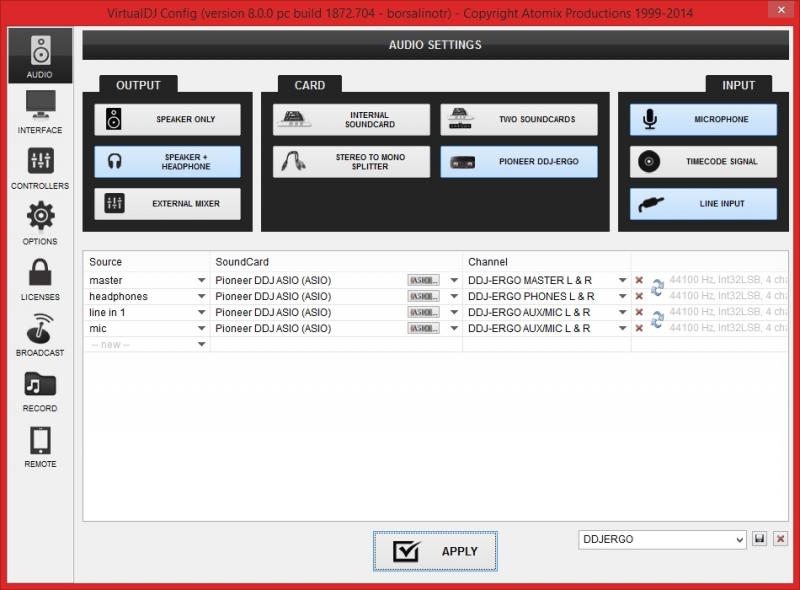The height and width of the screenshot is (590, 800).
Task: Toggle the Line Input option
Action: pos(704,204)
